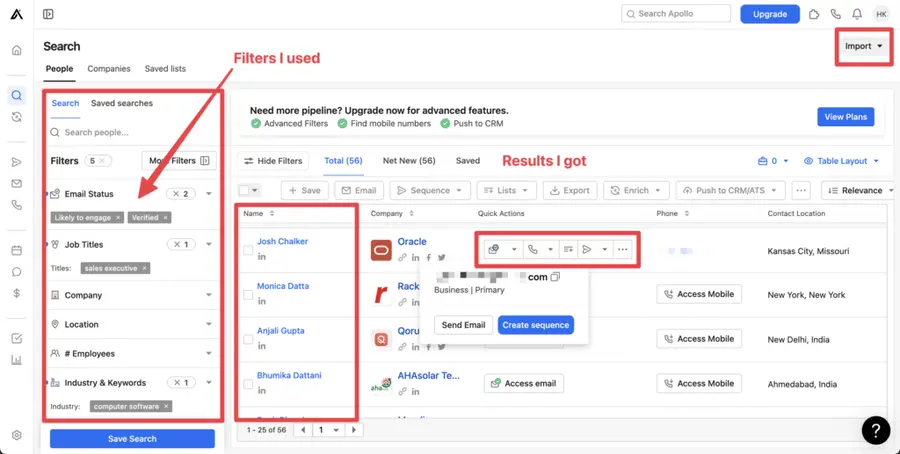Copy the email address icon
The image size is (900, 454).
(x=555, y=277)
